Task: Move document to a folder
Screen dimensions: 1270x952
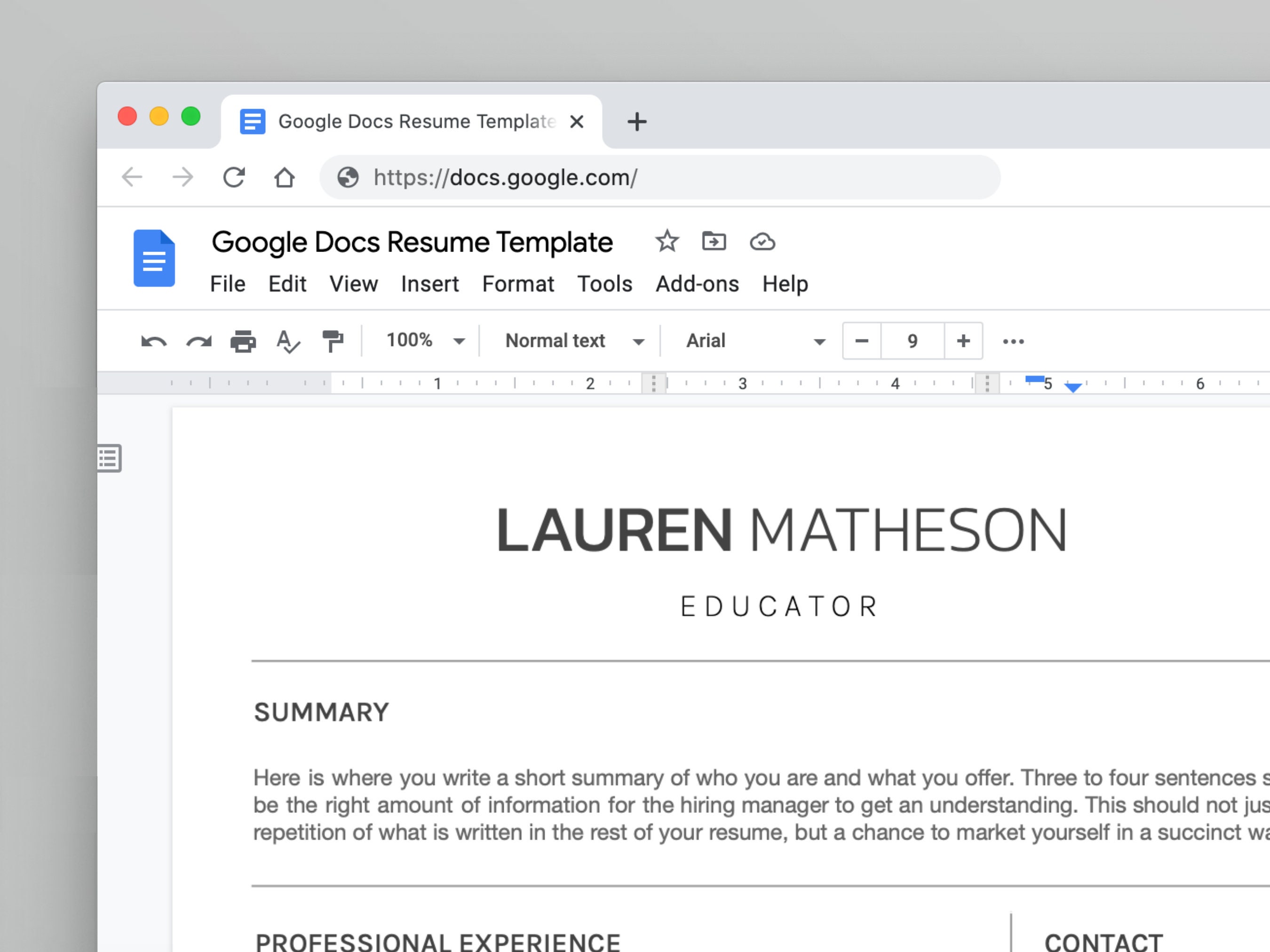Action: click(714, 242)
